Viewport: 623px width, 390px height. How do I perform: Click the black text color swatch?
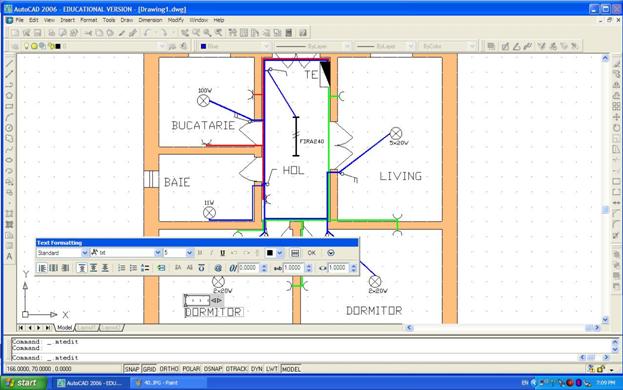[270, 253]
